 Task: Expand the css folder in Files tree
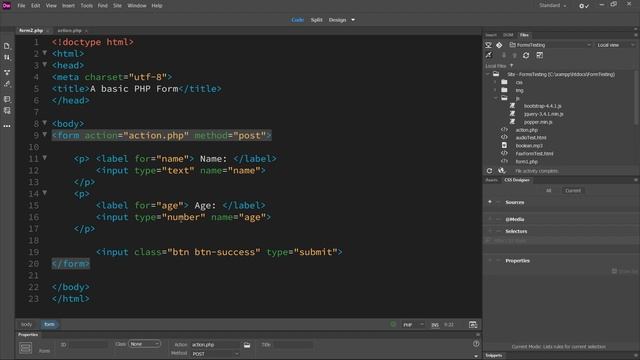click(x=496, y=82)
